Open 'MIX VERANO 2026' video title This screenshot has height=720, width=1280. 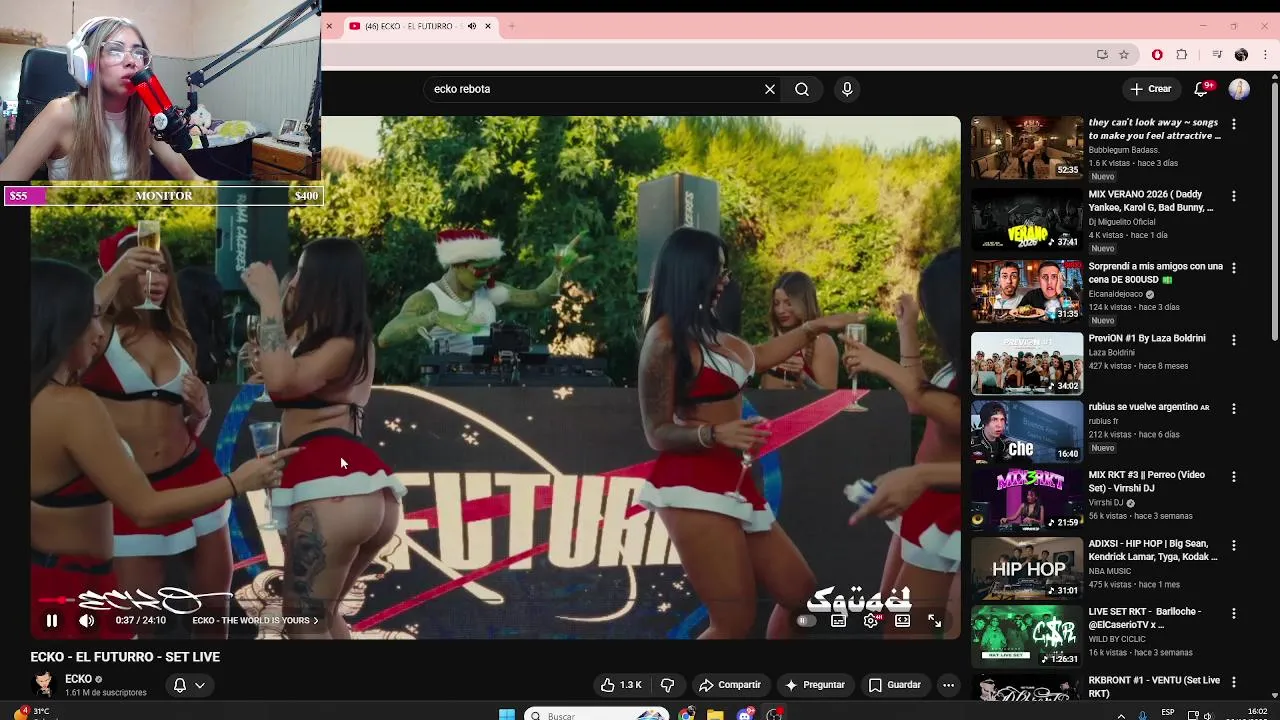pos(1151,201)
